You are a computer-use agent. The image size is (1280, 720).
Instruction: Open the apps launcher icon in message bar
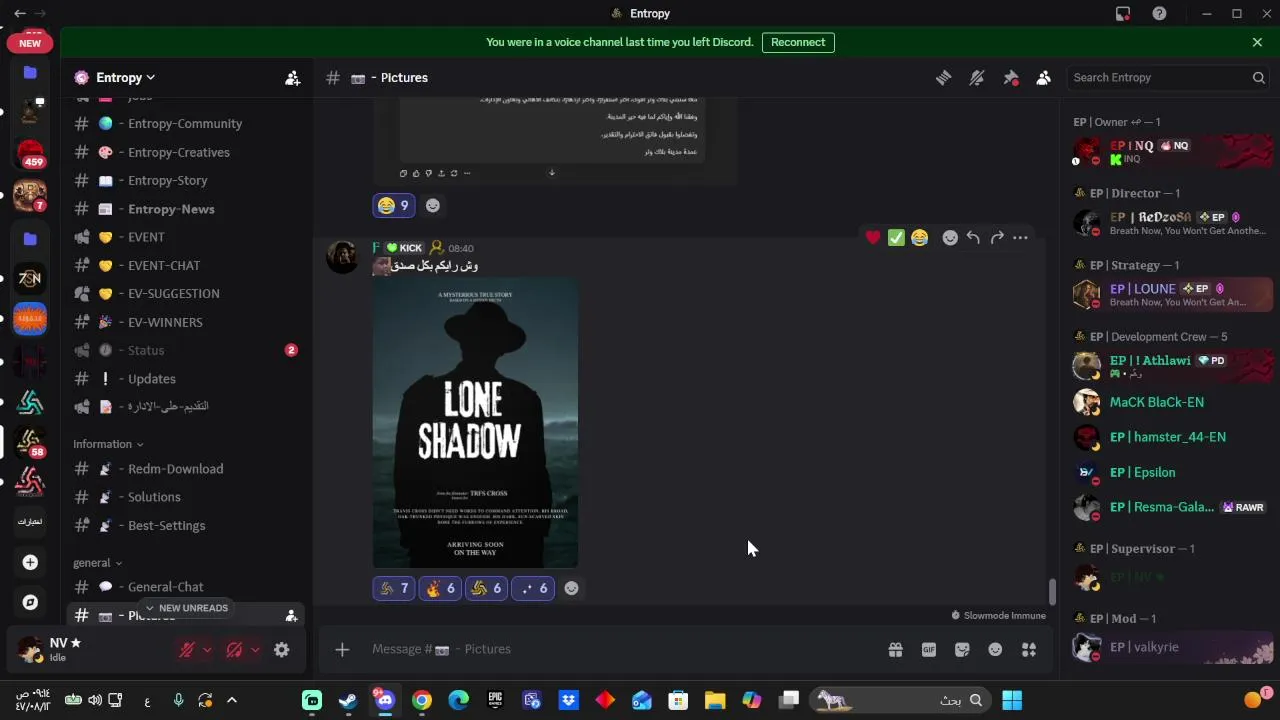[x=1029, y=650]
